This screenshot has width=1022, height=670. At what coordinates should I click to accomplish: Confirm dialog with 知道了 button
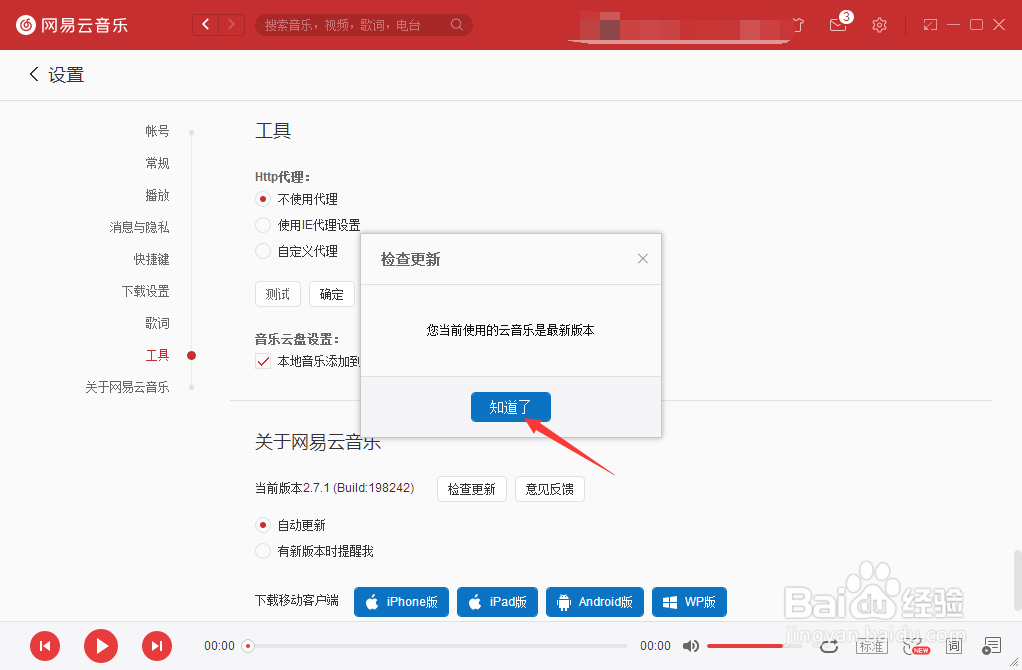click(x=511, y=407)
